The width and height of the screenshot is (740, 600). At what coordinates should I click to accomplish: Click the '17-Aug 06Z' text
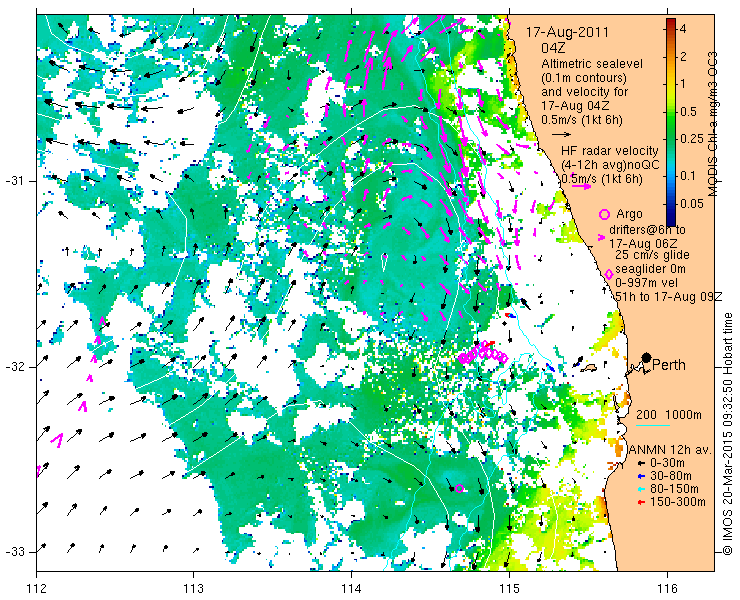tap(643, 244)
